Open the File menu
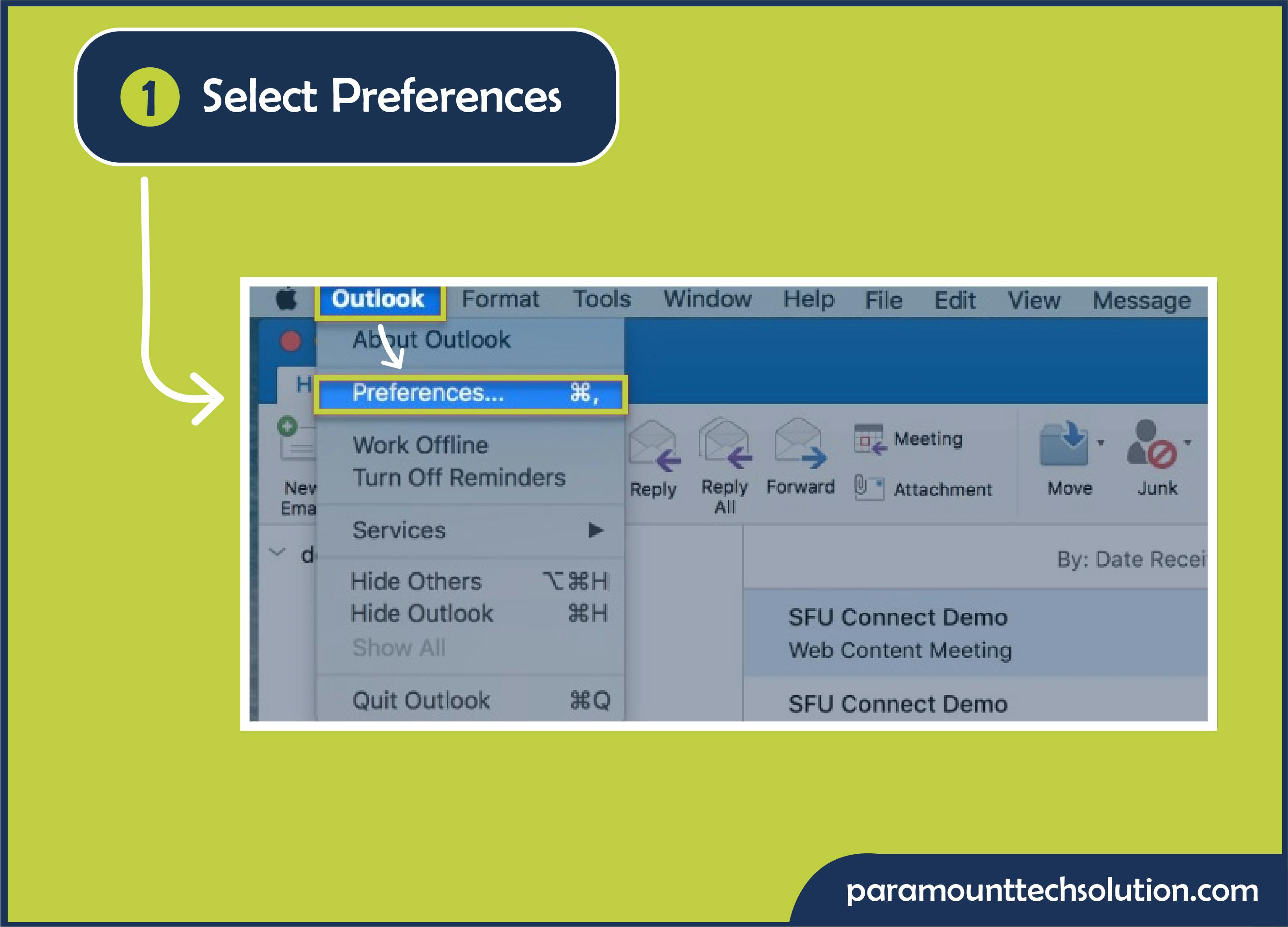This screenshot has height=927, width=1288. click(883, 301)
